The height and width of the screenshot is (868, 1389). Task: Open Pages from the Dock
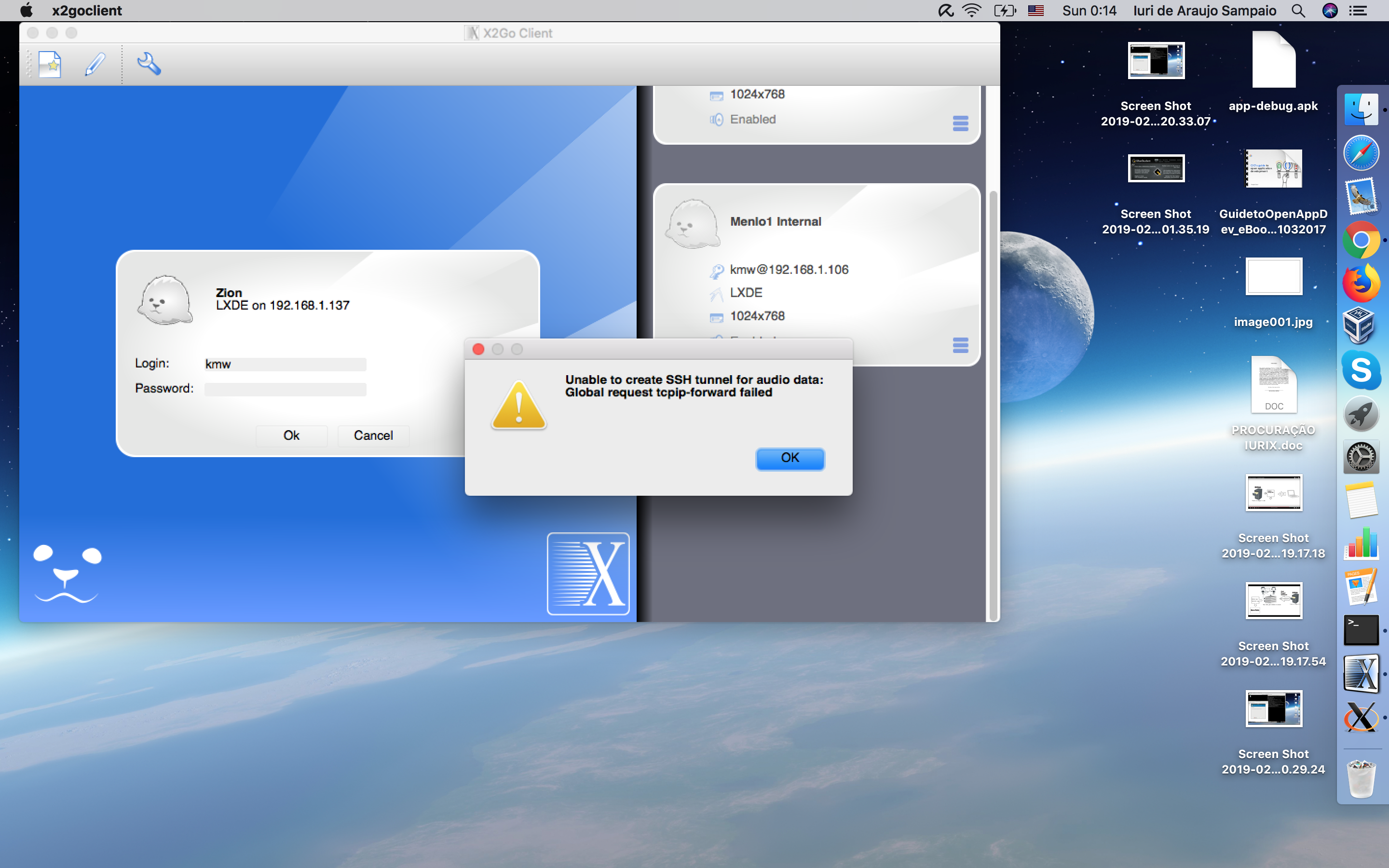coord(1361,587)
